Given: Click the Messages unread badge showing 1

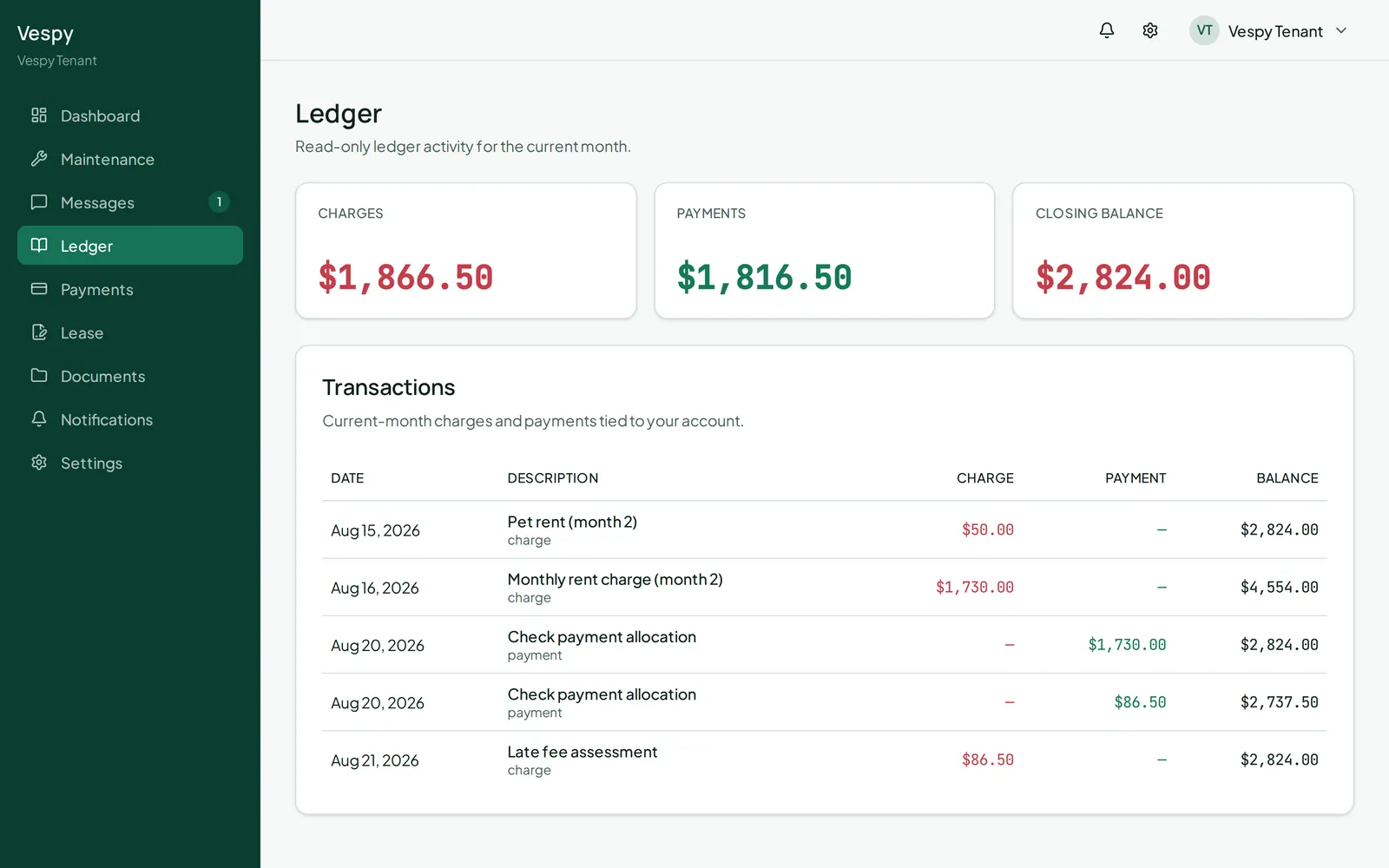Looking at the screenshot, I should [219, 202].
